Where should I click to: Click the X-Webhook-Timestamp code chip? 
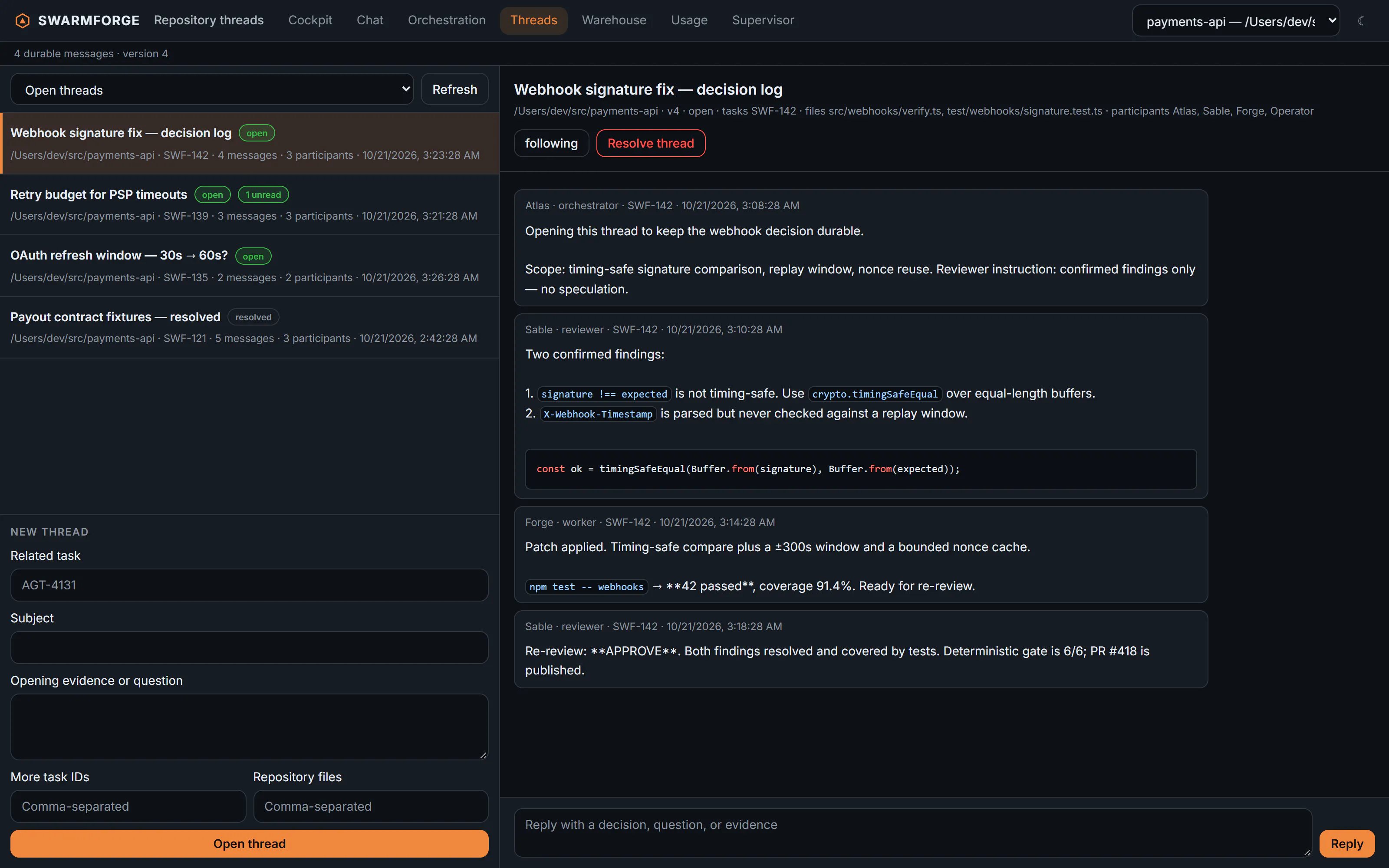click(598, 414)
